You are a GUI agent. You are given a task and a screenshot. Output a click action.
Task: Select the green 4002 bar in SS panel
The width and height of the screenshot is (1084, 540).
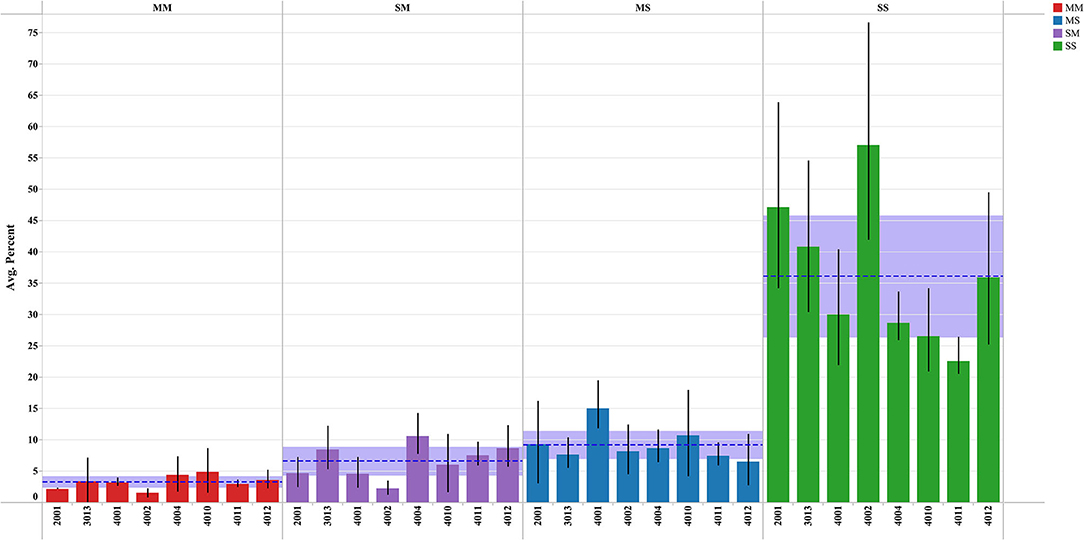tap(868, 324)
